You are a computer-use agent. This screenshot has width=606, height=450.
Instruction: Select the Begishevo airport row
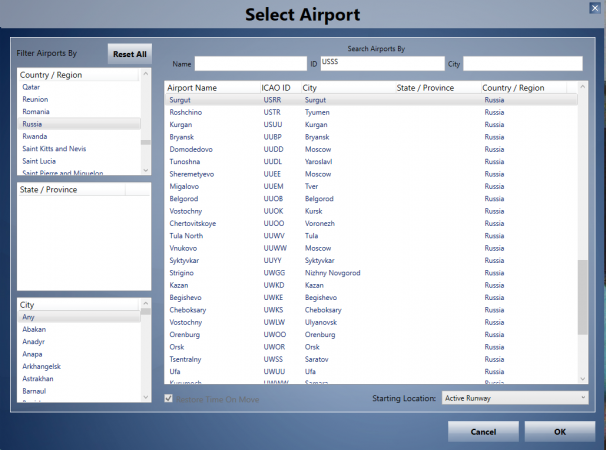pos(371,298)
